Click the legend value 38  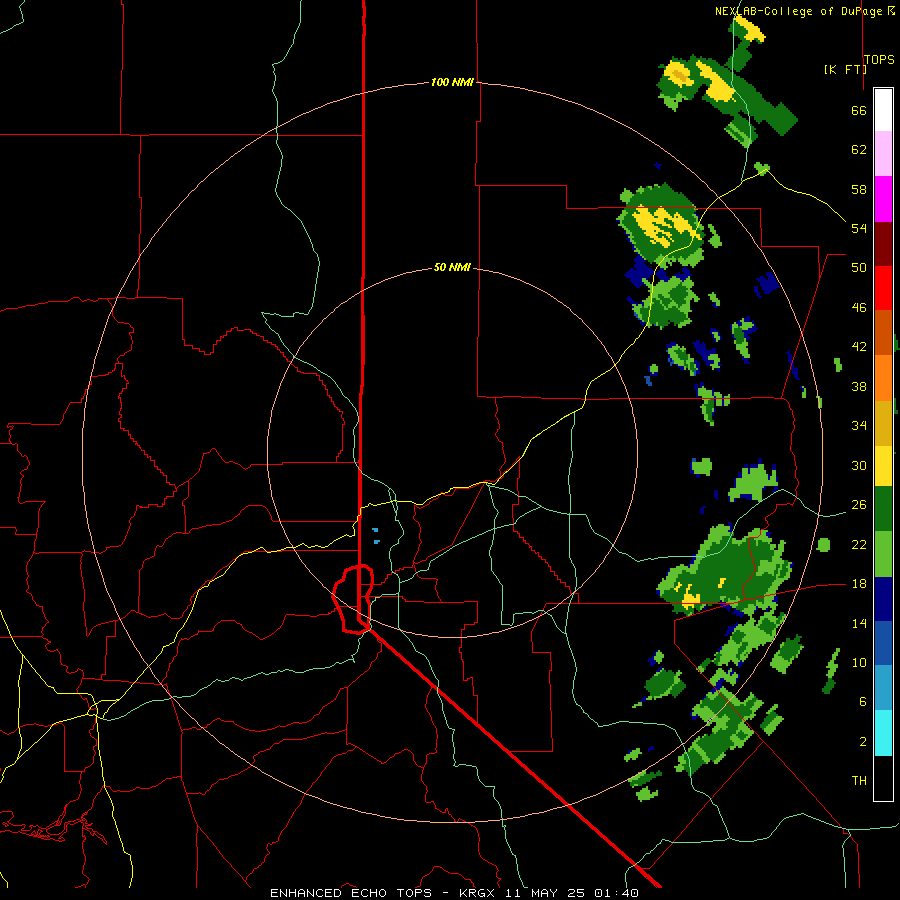[859, 386]
